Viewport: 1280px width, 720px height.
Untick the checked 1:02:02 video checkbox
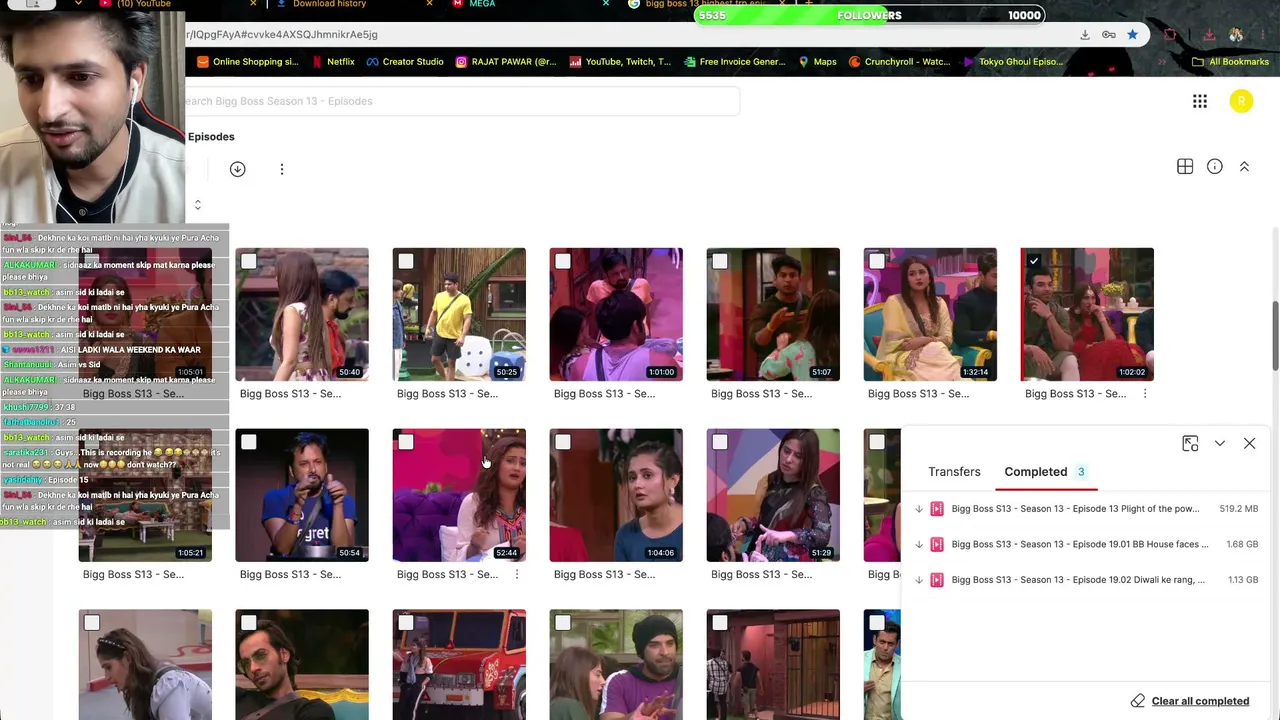tap(1034, 262)
